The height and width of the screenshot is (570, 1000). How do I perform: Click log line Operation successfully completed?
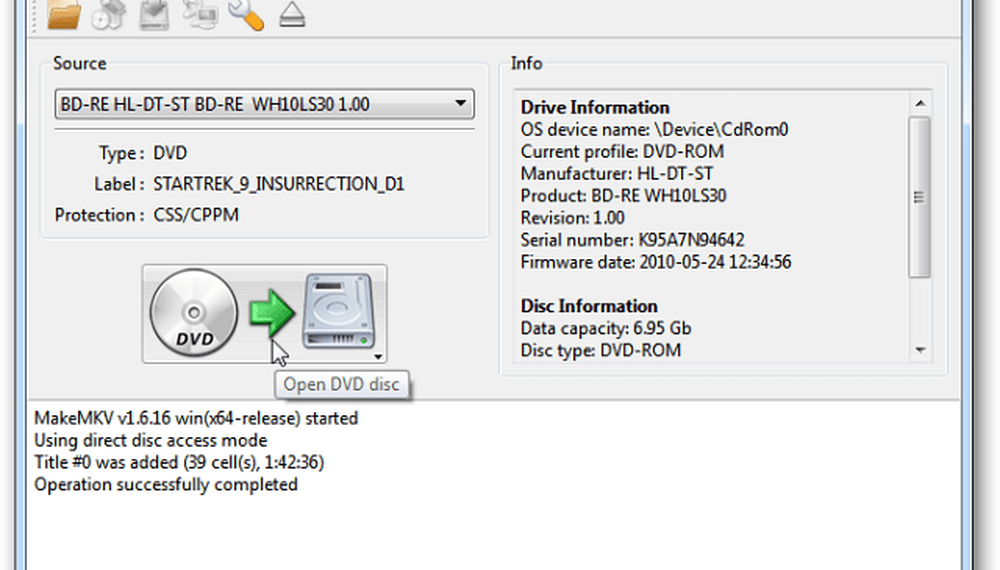[x=166, y=485]
